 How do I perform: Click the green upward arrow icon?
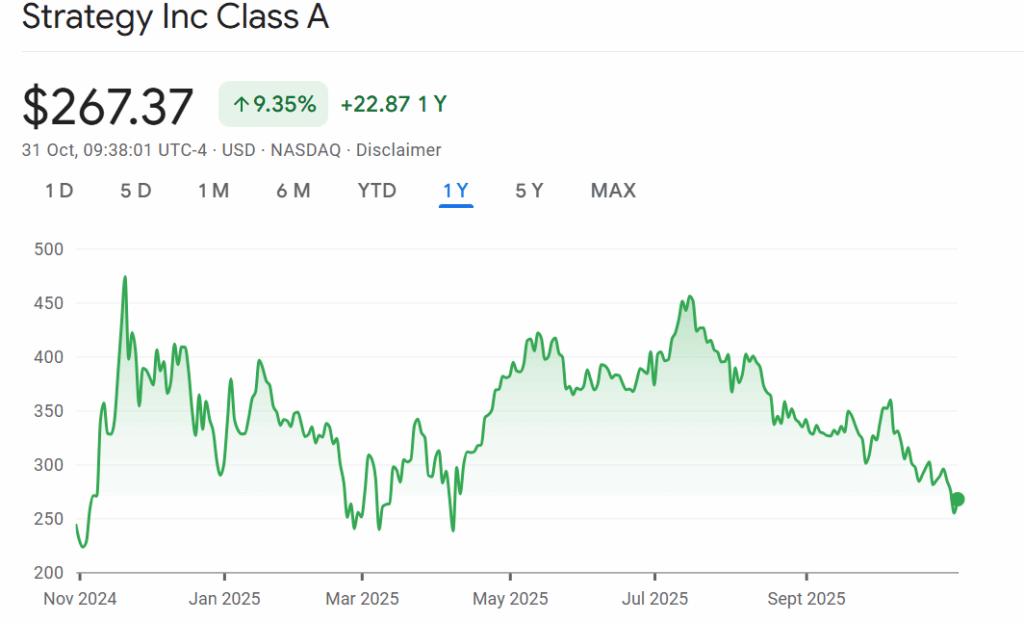click(243, 103)
